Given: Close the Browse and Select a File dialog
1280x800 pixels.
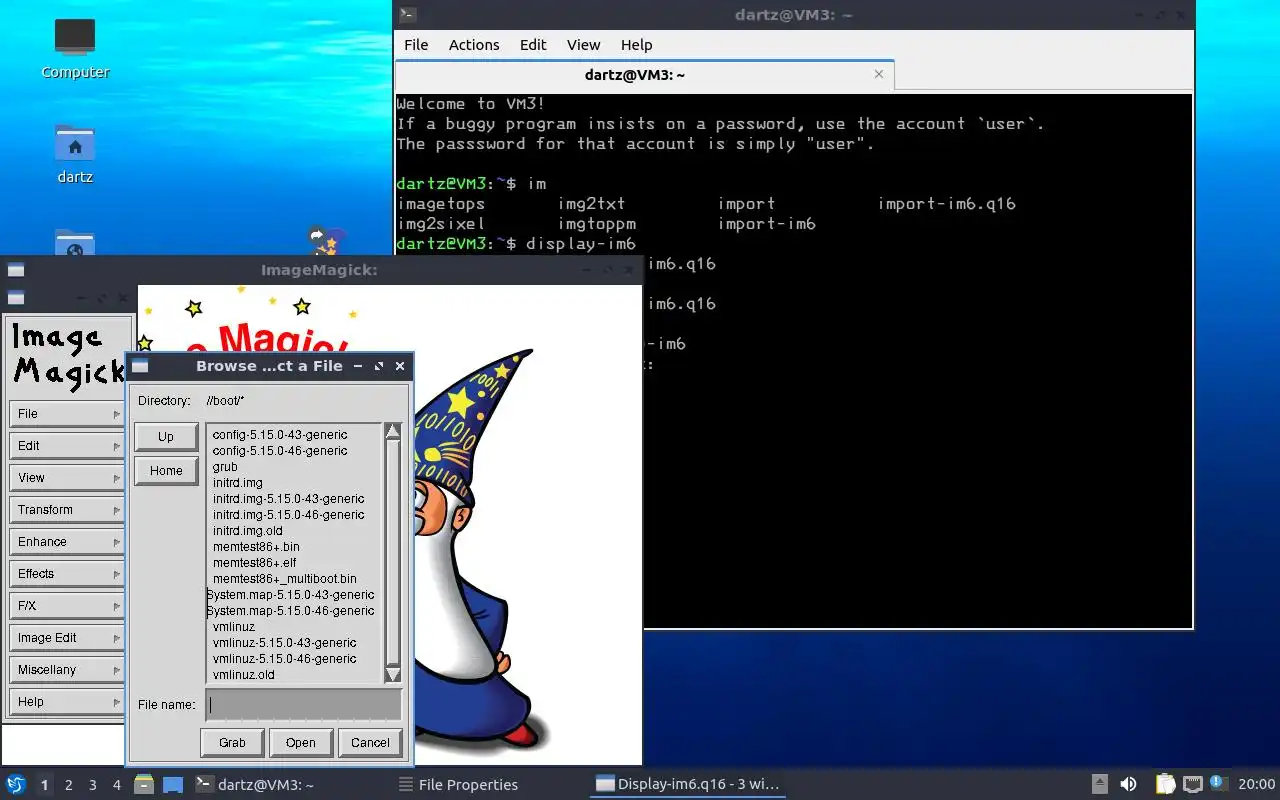Looking at the screenshot, I should click(400, 366).
